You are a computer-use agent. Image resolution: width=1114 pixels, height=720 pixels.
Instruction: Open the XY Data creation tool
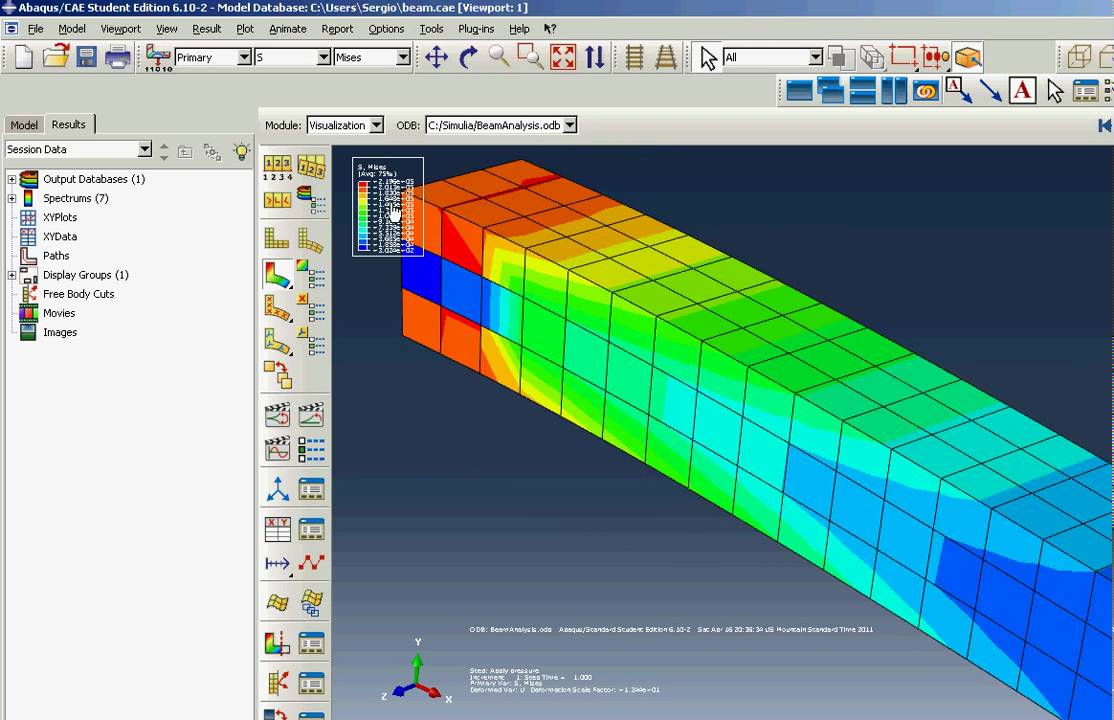pyautogui.click(x=277, y=529)
